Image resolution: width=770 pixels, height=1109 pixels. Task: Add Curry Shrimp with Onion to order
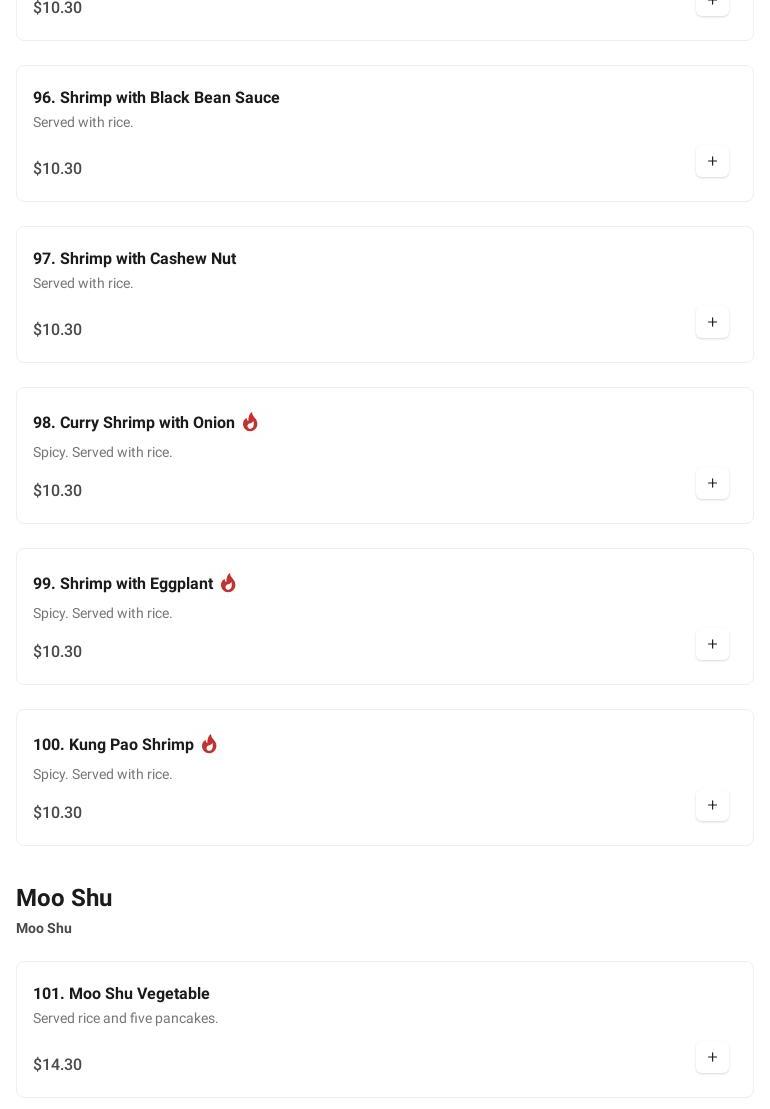tap(712, 484)
